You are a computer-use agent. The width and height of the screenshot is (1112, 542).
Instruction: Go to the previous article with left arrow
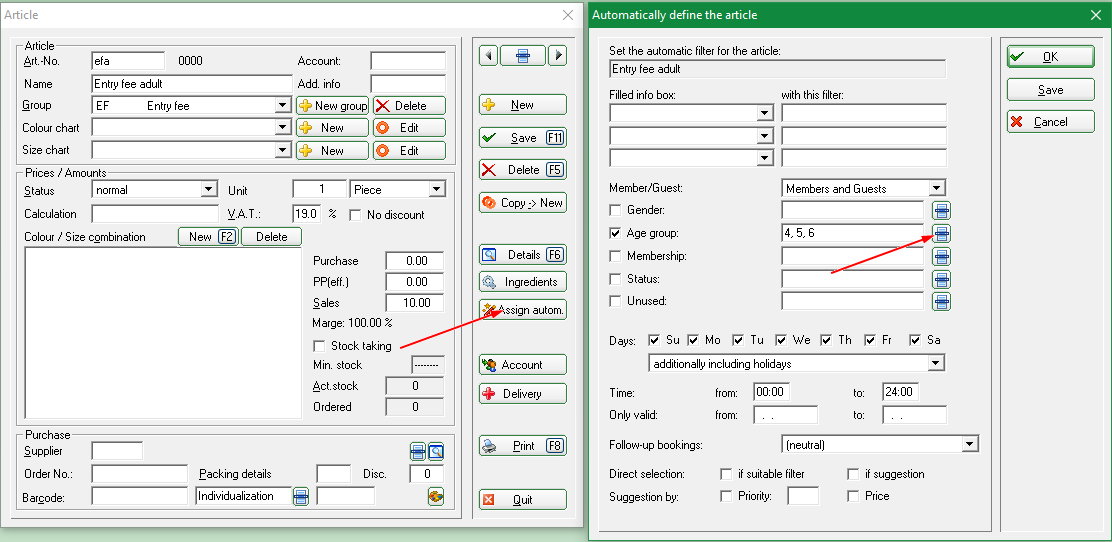[488, 56]
